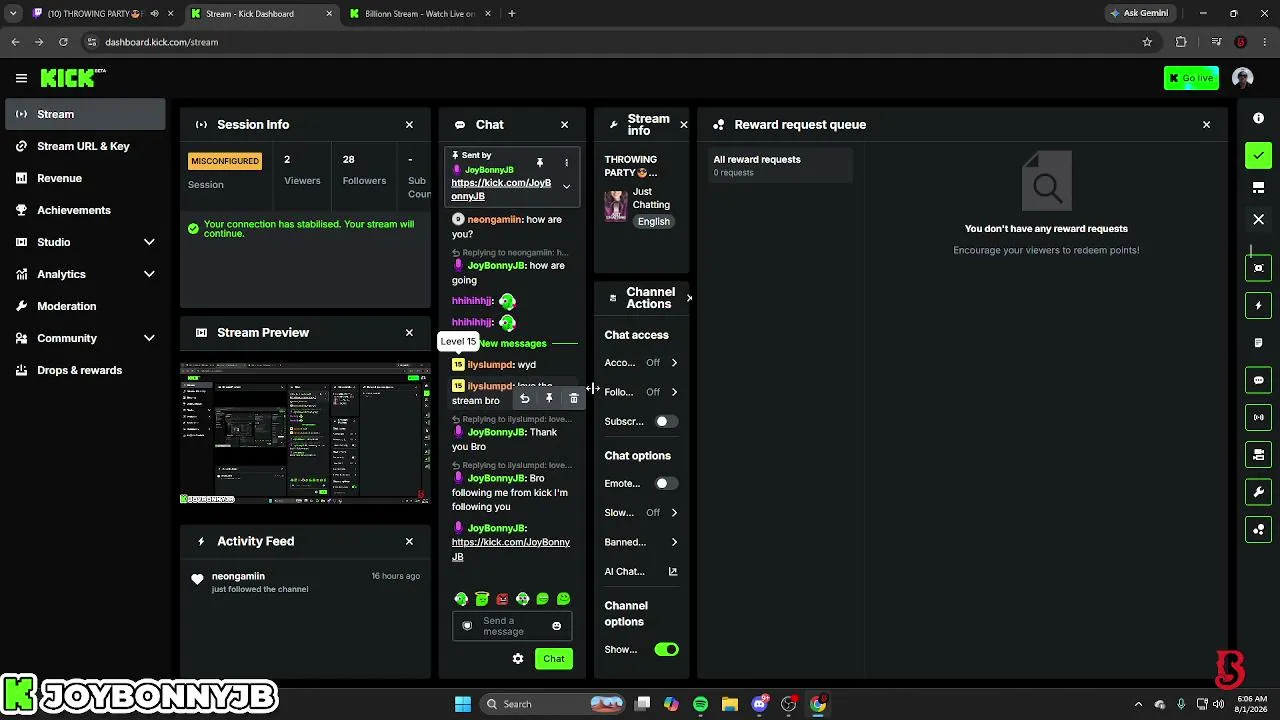Open the pinned kick.com/JoyBonnyJB link

point(501,190)
